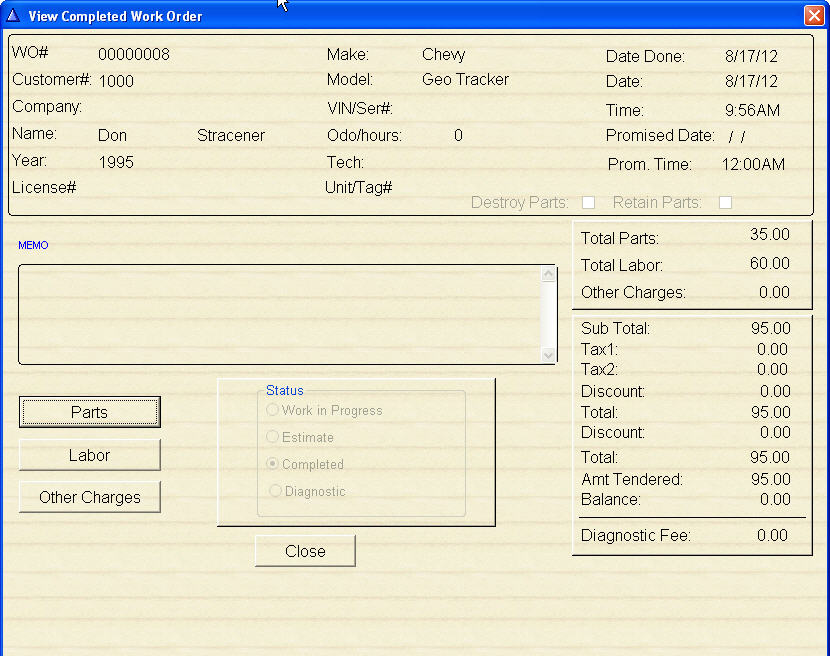Screen dimensions: 830x656
Task: Select the Completed status radio button
Action: pyautogui.click(x=274, y=464)
